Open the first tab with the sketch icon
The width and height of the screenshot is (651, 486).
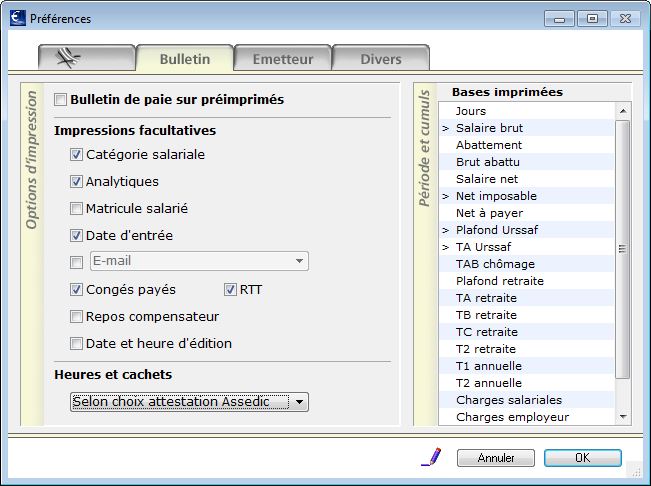tap(86, 58)
